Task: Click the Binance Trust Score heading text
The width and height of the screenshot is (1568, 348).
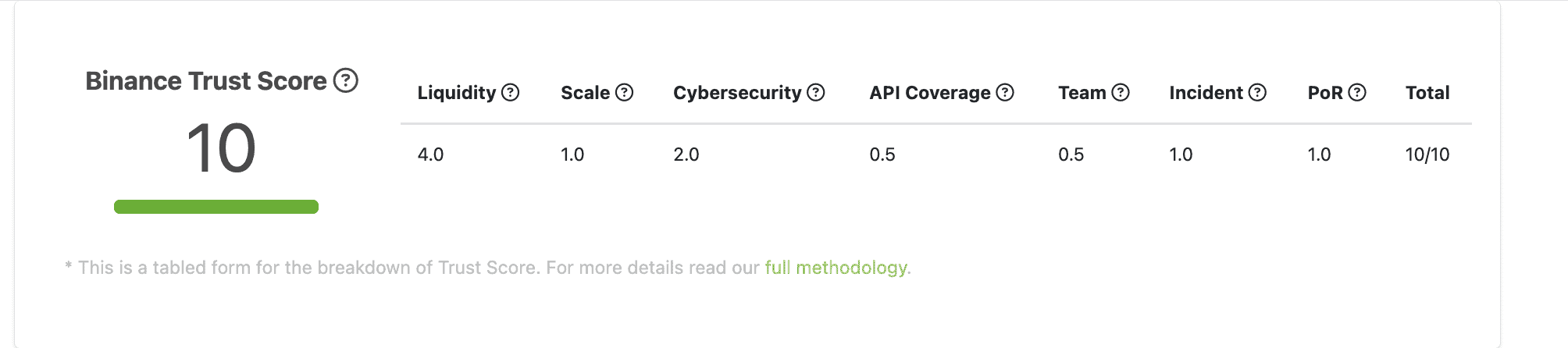Action: pyautogui.click(x=206, y=81)
